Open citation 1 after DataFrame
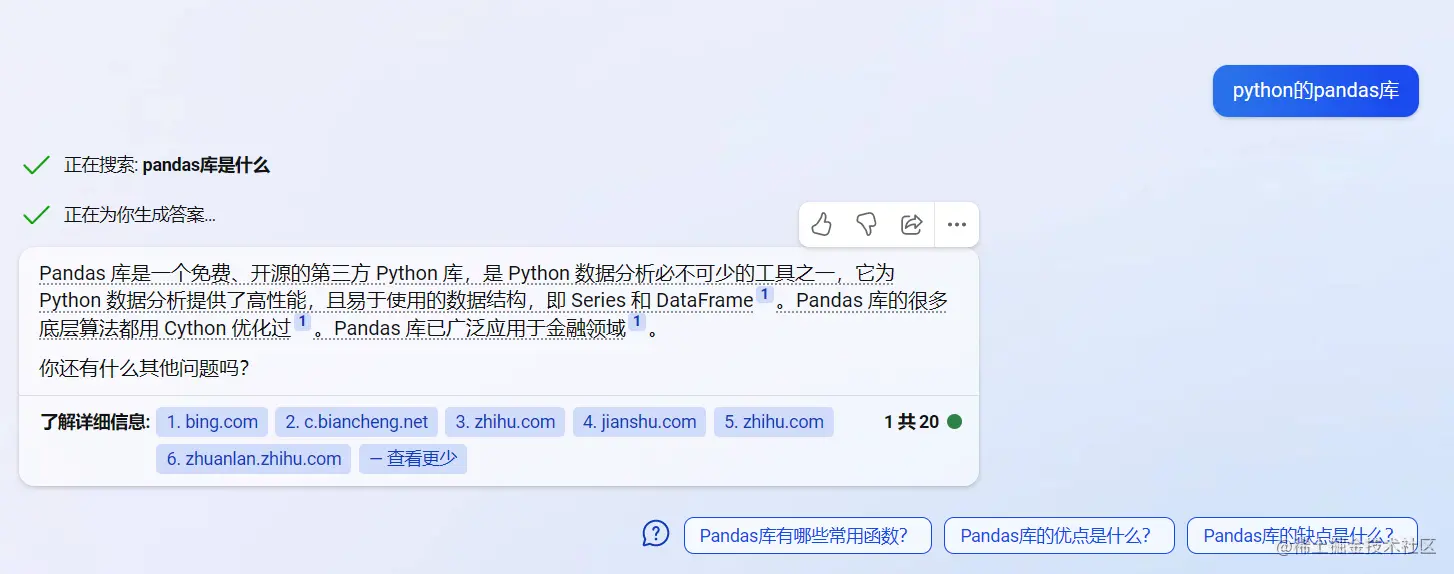 [765, 295]
